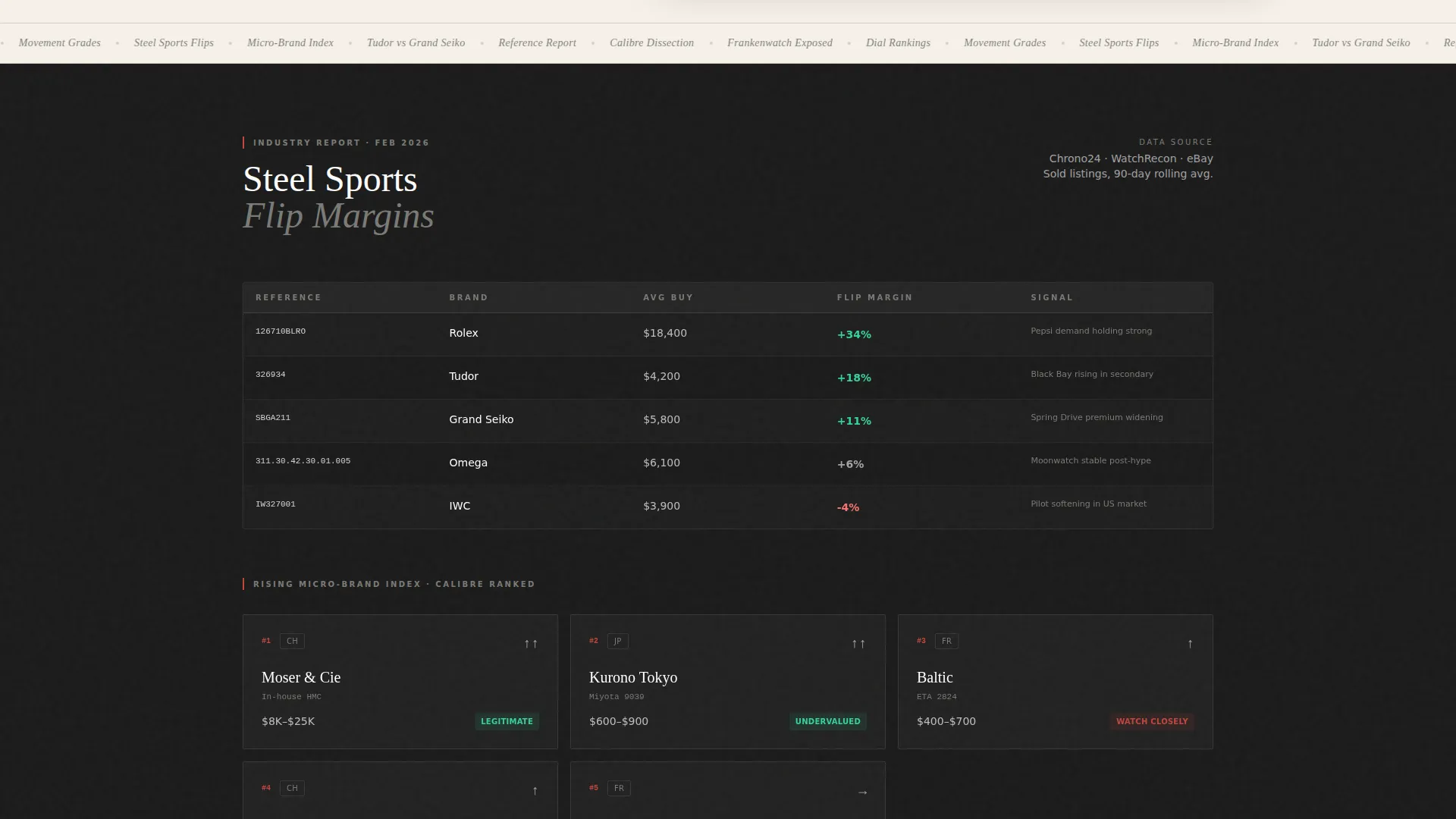The width and height of the screenshot is (1456, 819).
Task: Click the double up-arrow trend on Moser & Cie card
Action: [531, 644]
